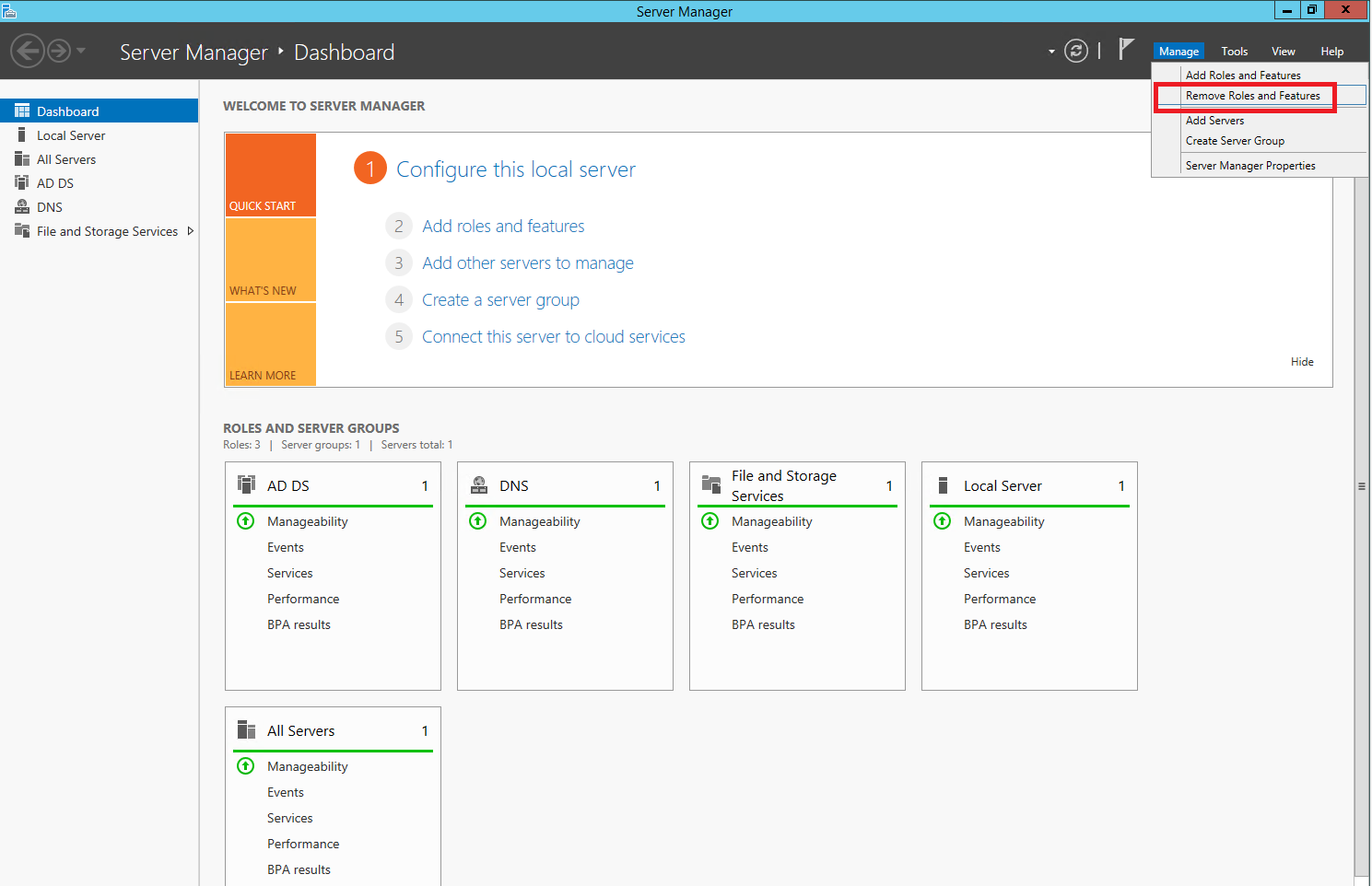Select the What's New tile
1372x886 pixels.
click(x=271, y=260)
